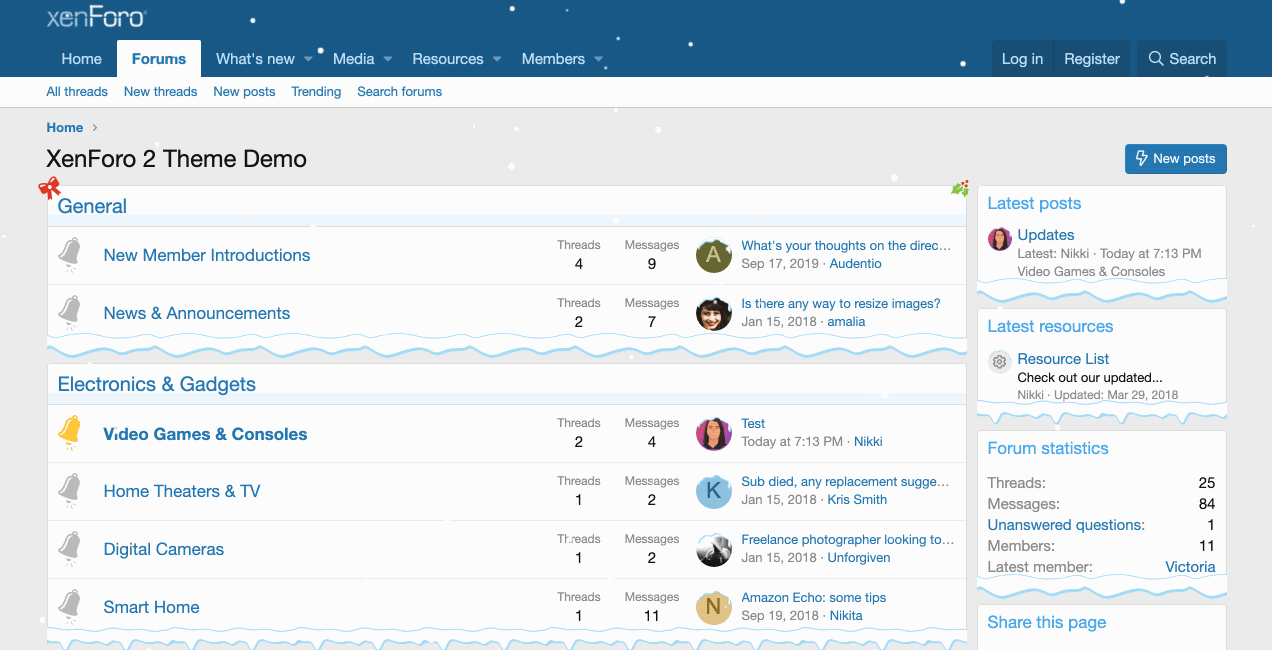The width and height of the screenshot is (1272, 650).
Task: Select Trending in the sub-navigation
Action: click(x=316, y=92)
